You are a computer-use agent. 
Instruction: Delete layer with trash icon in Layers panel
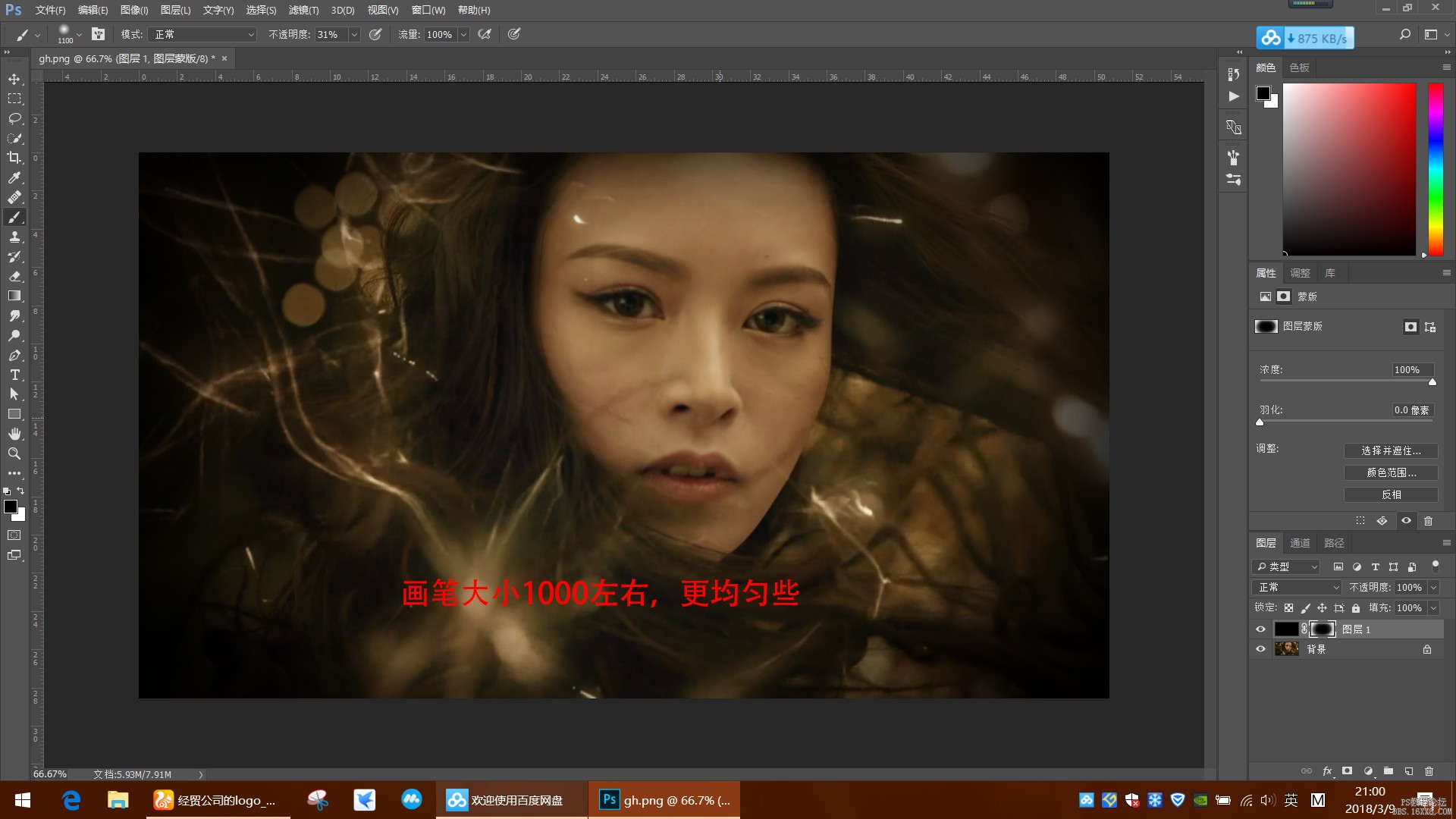pos(1429,771)
